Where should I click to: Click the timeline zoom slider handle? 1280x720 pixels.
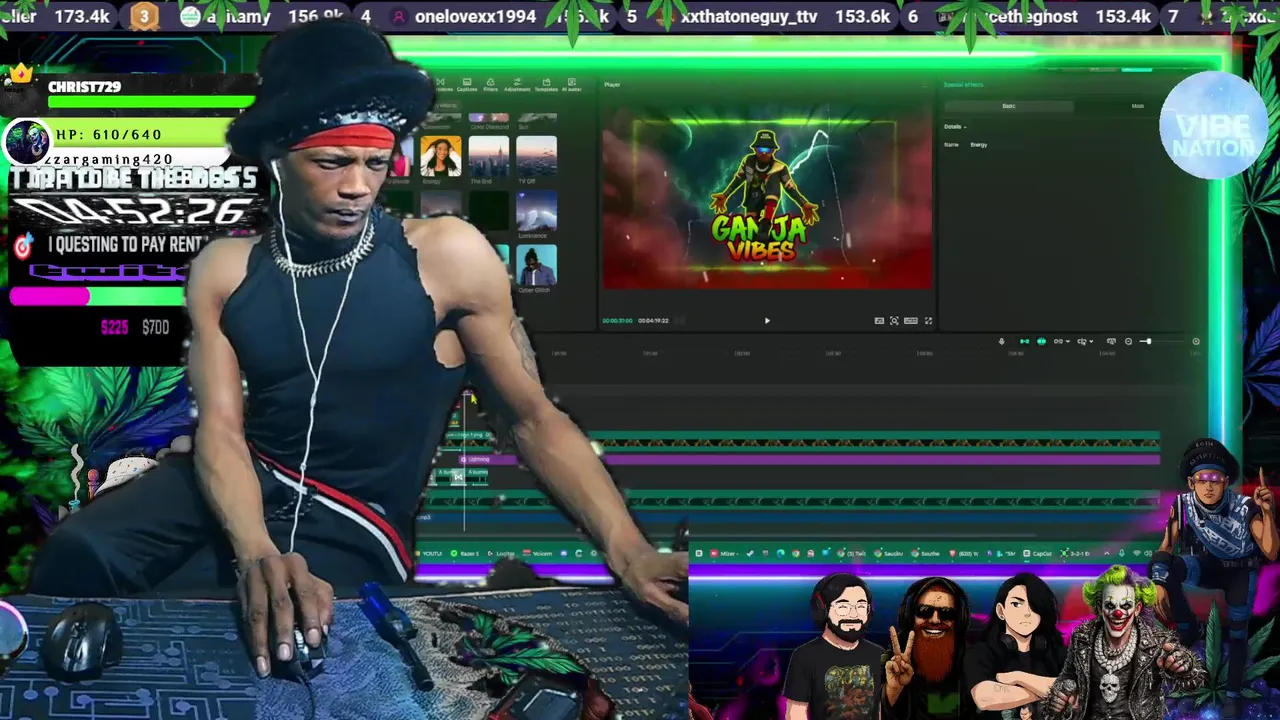(x=1148, y=341)
